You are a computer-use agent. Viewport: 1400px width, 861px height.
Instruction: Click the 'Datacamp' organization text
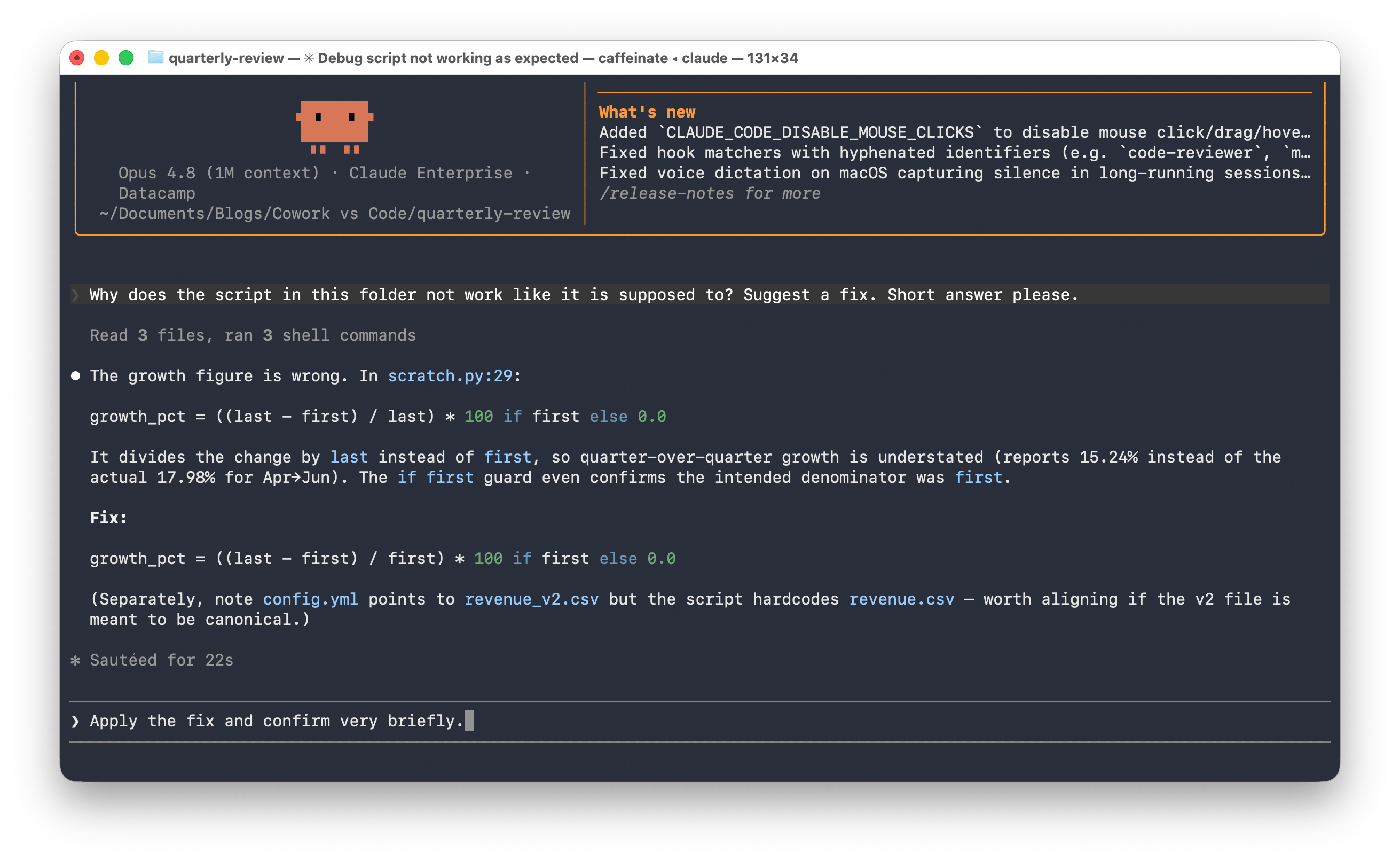pyautogui.click(x=156, y=193)
